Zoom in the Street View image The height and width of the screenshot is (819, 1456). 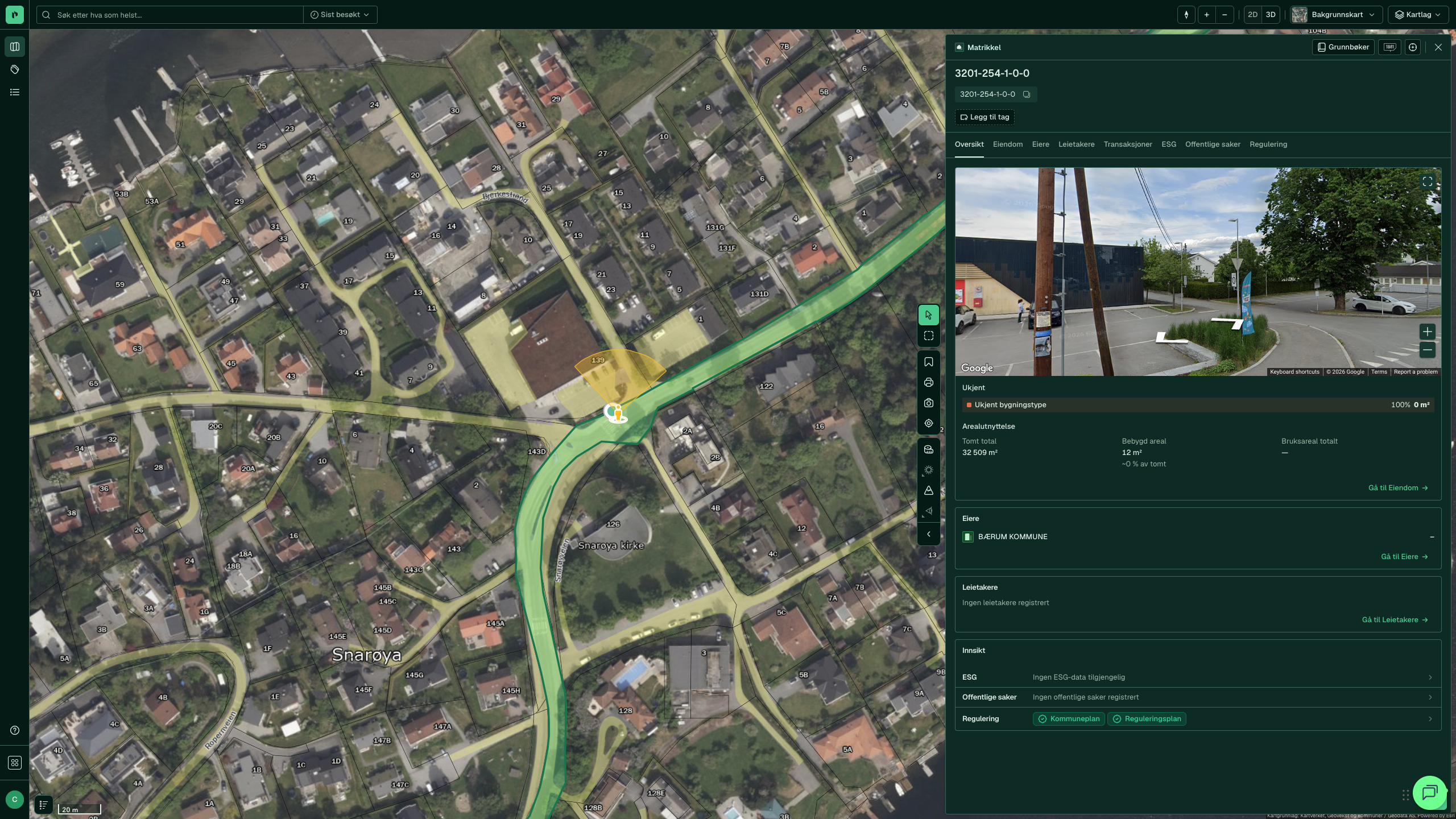pyautogui.click(x=1427, y=332)
